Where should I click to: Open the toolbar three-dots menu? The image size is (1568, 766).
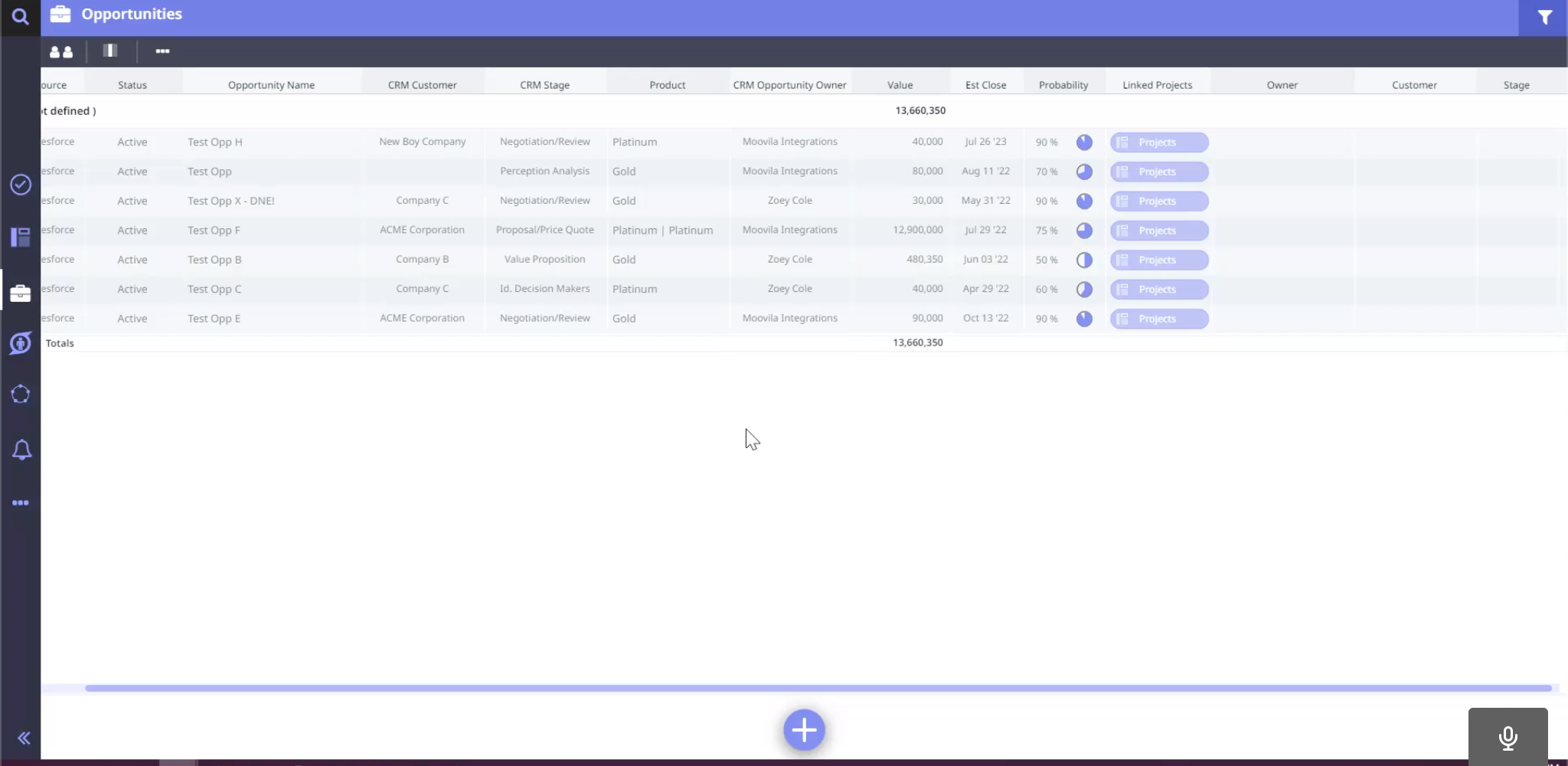pos(162,51)
